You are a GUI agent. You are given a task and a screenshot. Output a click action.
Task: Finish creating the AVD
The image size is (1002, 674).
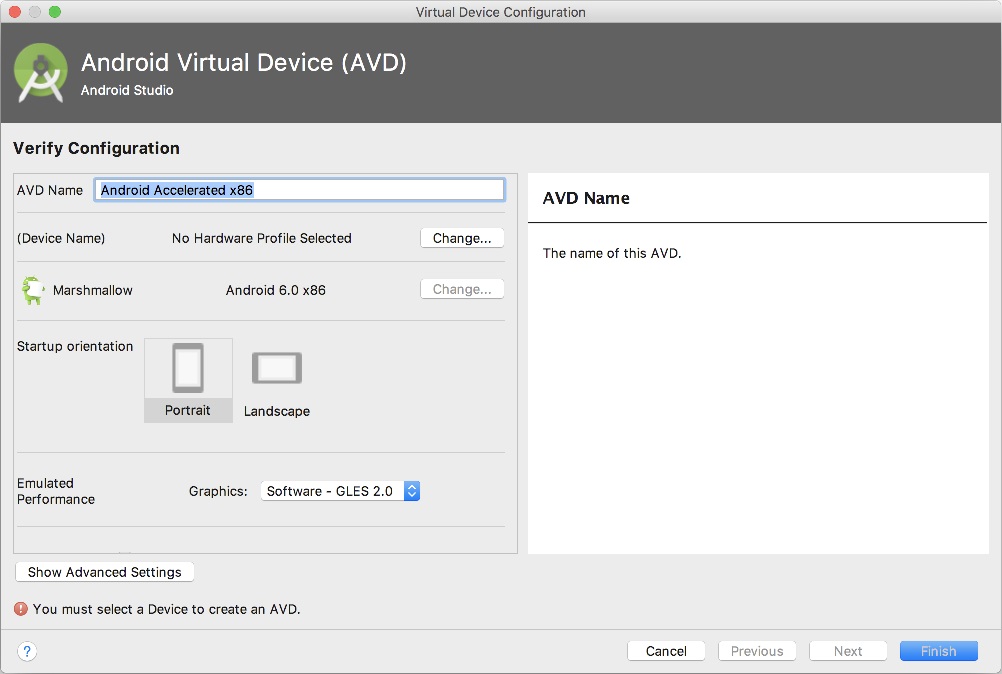pyautogui.click(x=938, y=650)
